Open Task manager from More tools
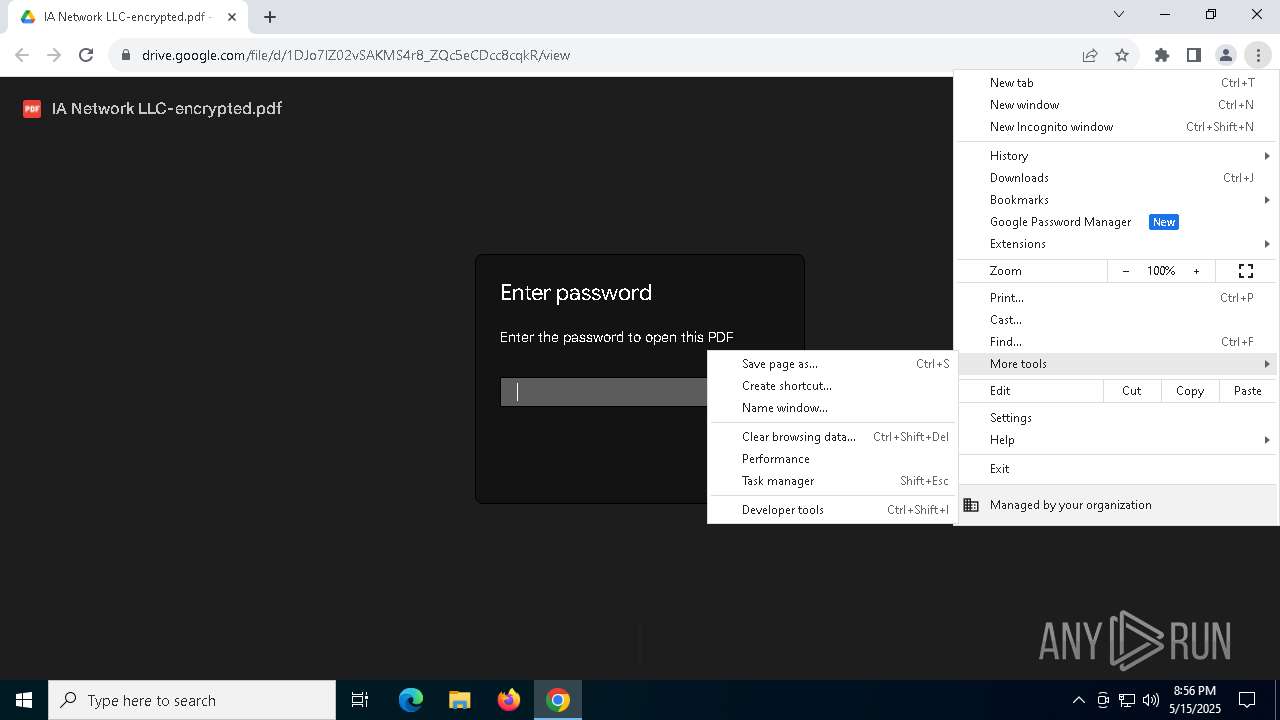 [832, 481]
